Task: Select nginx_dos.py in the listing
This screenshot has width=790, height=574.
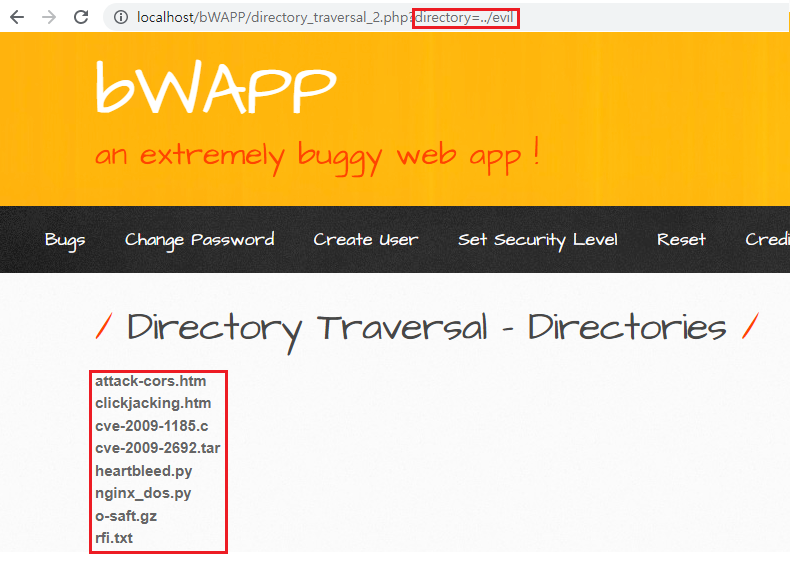Action: point(143,493)
